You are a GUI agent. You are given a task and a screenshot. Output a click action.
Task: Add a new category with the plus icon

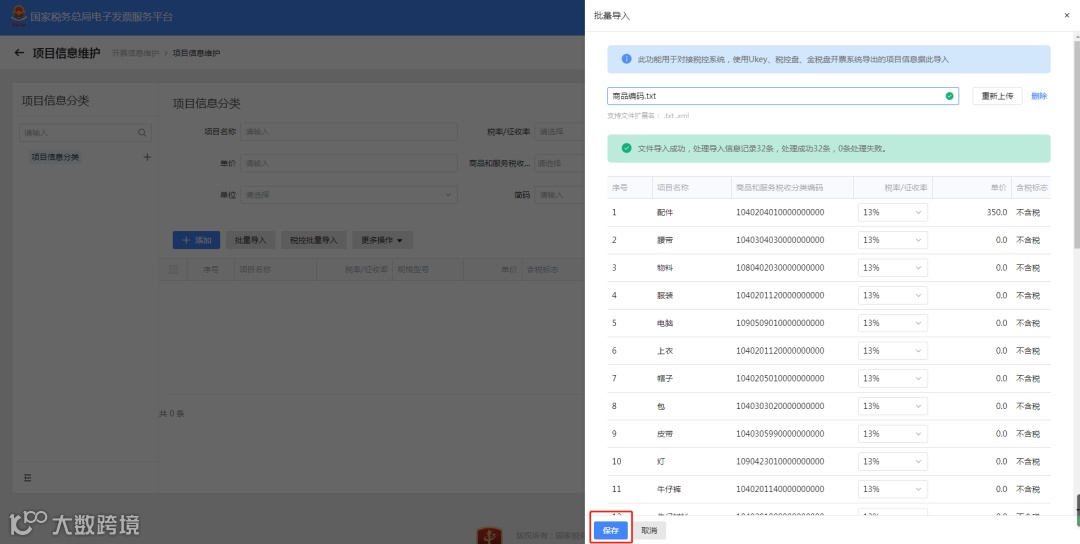pyautogui.click(x=147, y=157)
